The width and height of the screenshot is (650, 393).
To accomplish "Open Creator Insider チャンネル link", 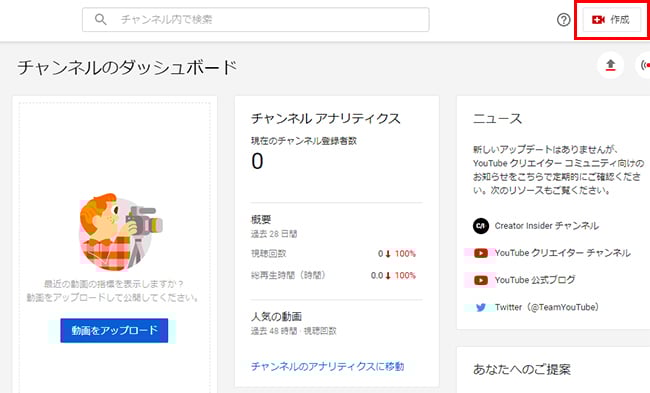I will (x=546, y=226).
